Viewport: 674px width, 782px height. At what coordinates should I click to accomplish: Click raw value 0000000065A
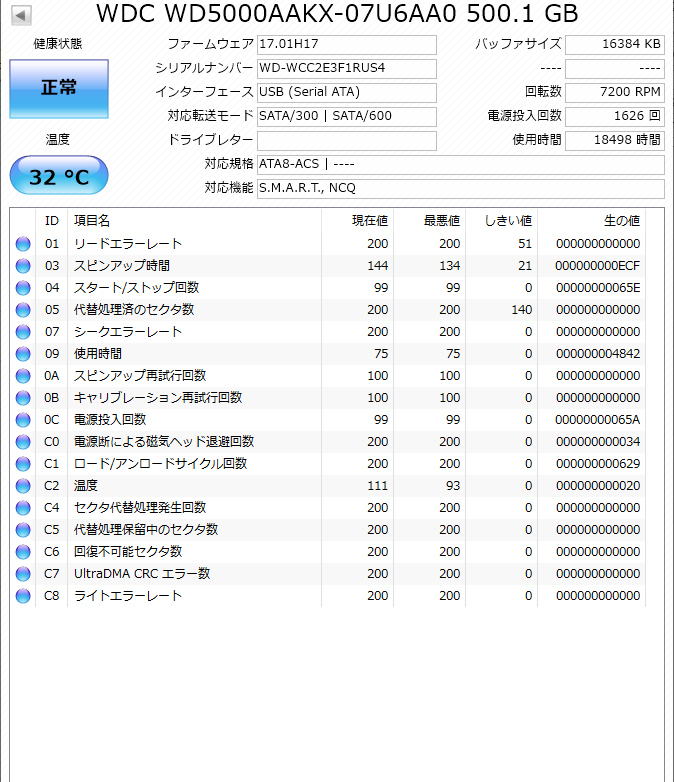coord(598,419)
